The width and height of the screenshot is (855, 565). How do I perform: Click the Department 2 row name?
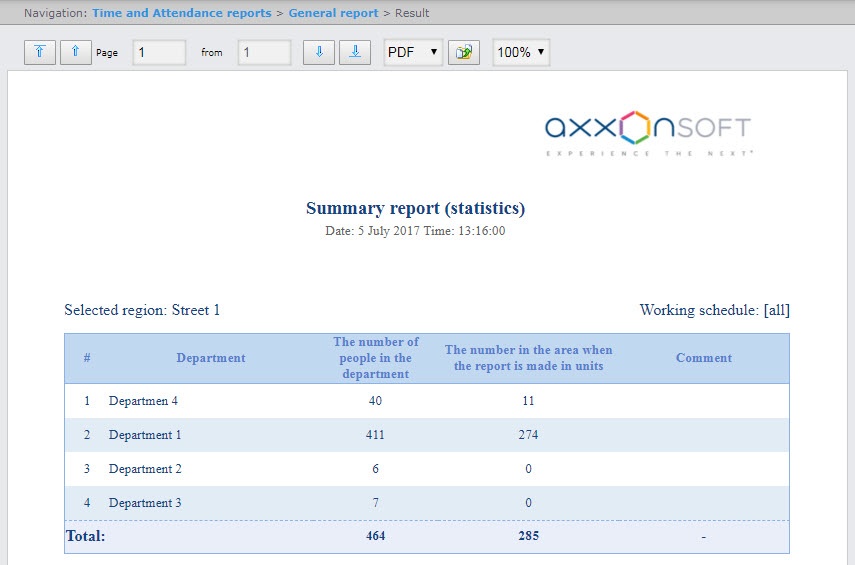point(145,469)
